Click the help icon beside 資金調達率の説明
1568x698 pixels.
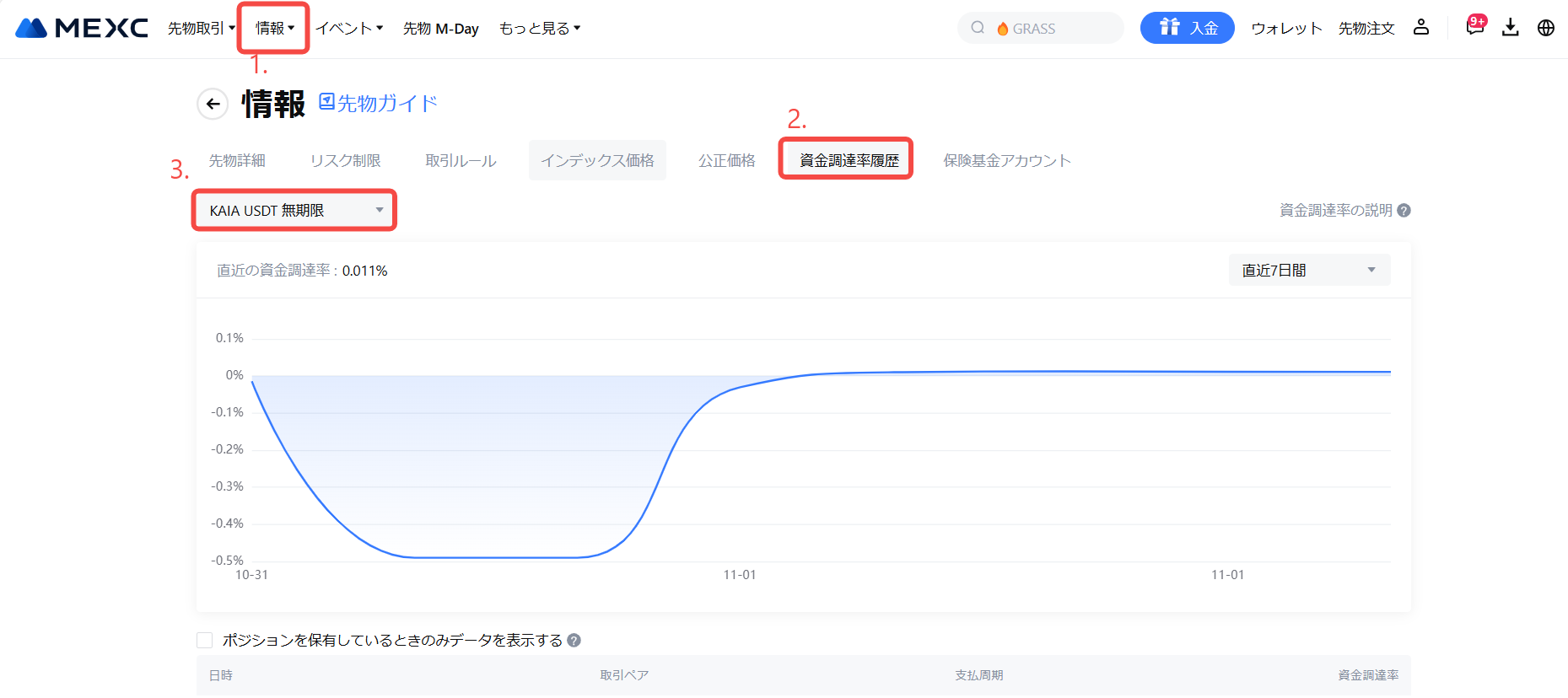(x=1404, y=211)
